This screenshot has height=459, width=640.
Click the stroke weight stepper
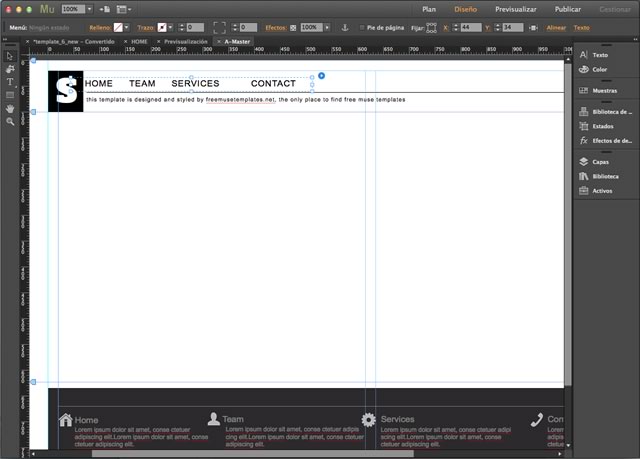point(182,27)
